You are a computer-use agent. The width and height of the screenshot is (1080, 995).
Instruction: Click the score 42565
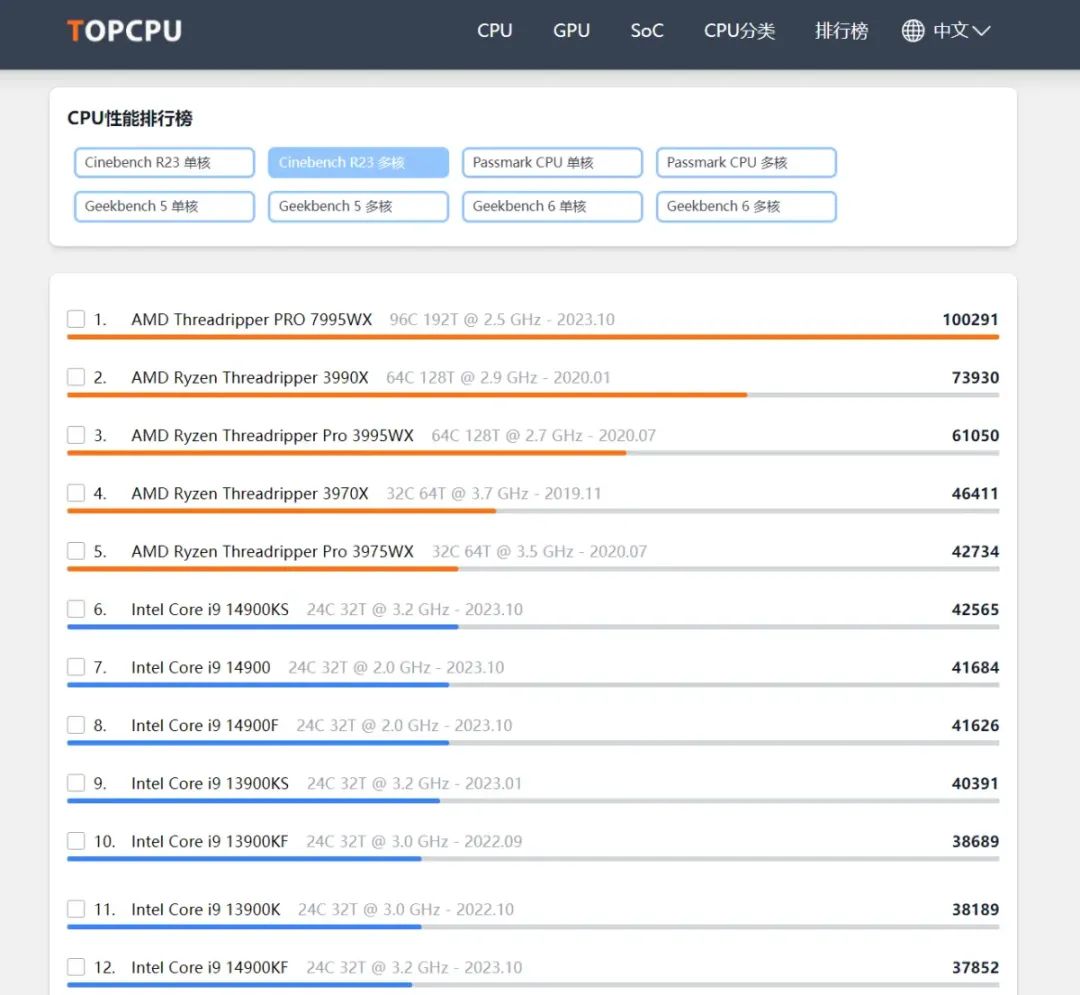(x=975, y=609)
